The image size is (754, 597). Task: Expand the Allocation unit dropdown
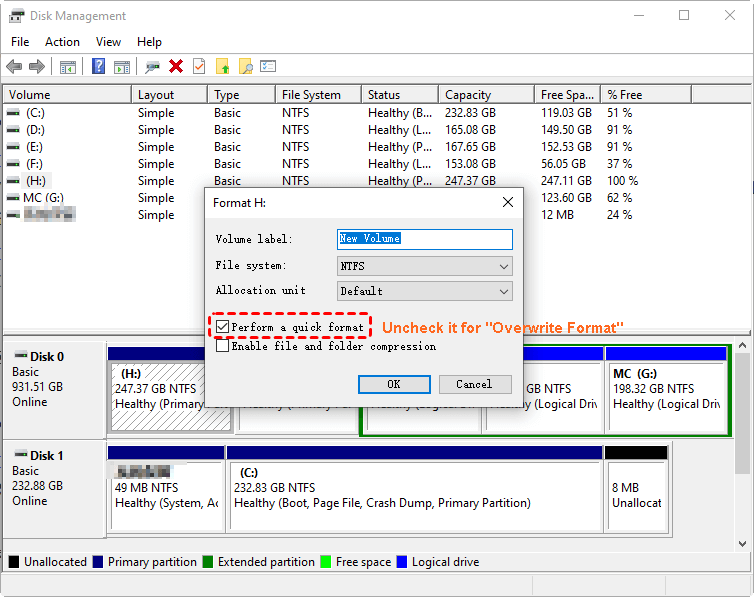[425, 291]
